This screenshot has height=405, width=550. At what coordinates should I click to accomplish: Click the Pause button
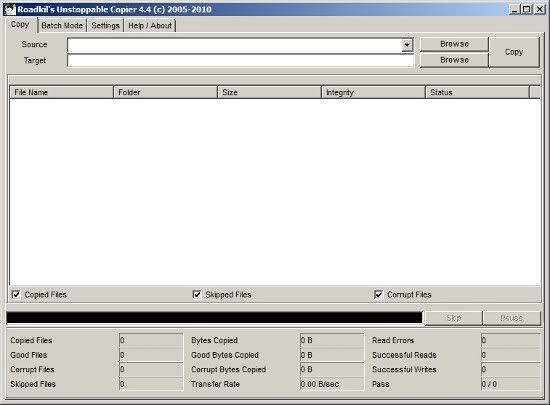(512, 318)
